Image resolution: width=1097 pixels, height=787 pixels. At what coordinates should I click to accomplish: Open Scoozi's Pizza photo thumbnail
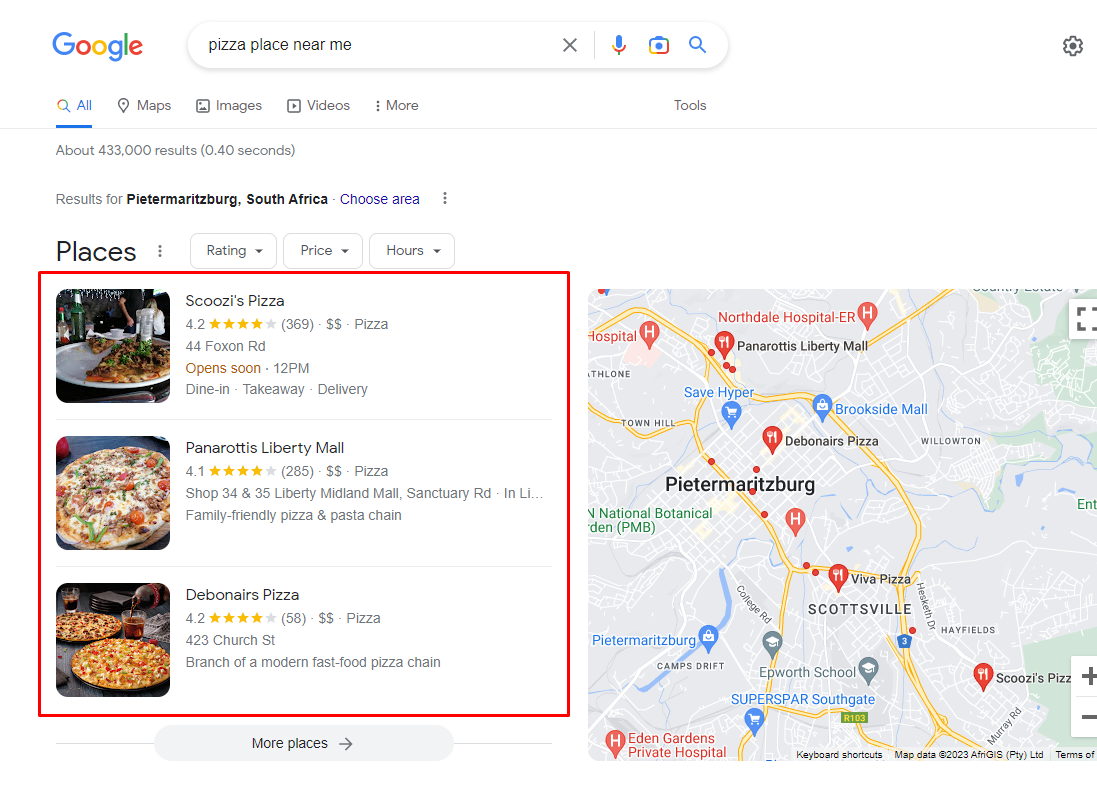(113, 346)
